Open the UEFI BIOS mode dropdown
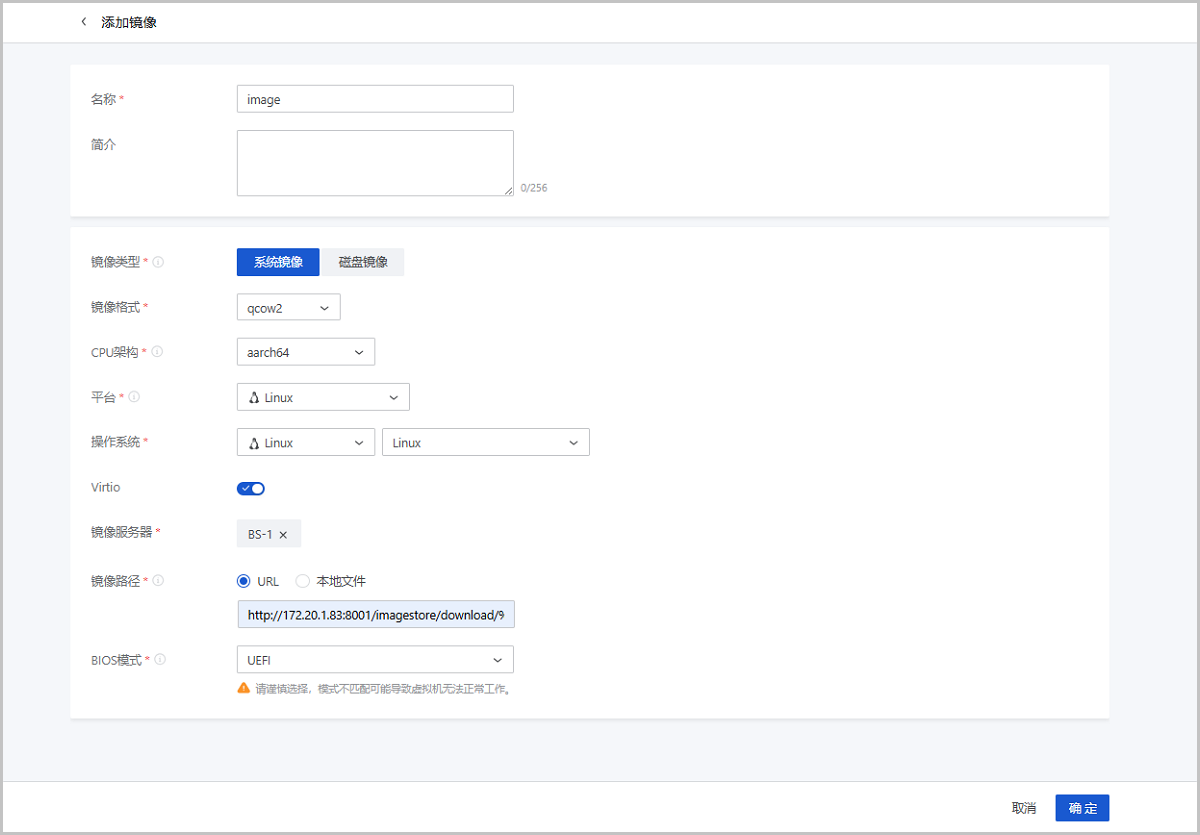The height and width of the screenshot is (835, 1200). tap(375, 660)
